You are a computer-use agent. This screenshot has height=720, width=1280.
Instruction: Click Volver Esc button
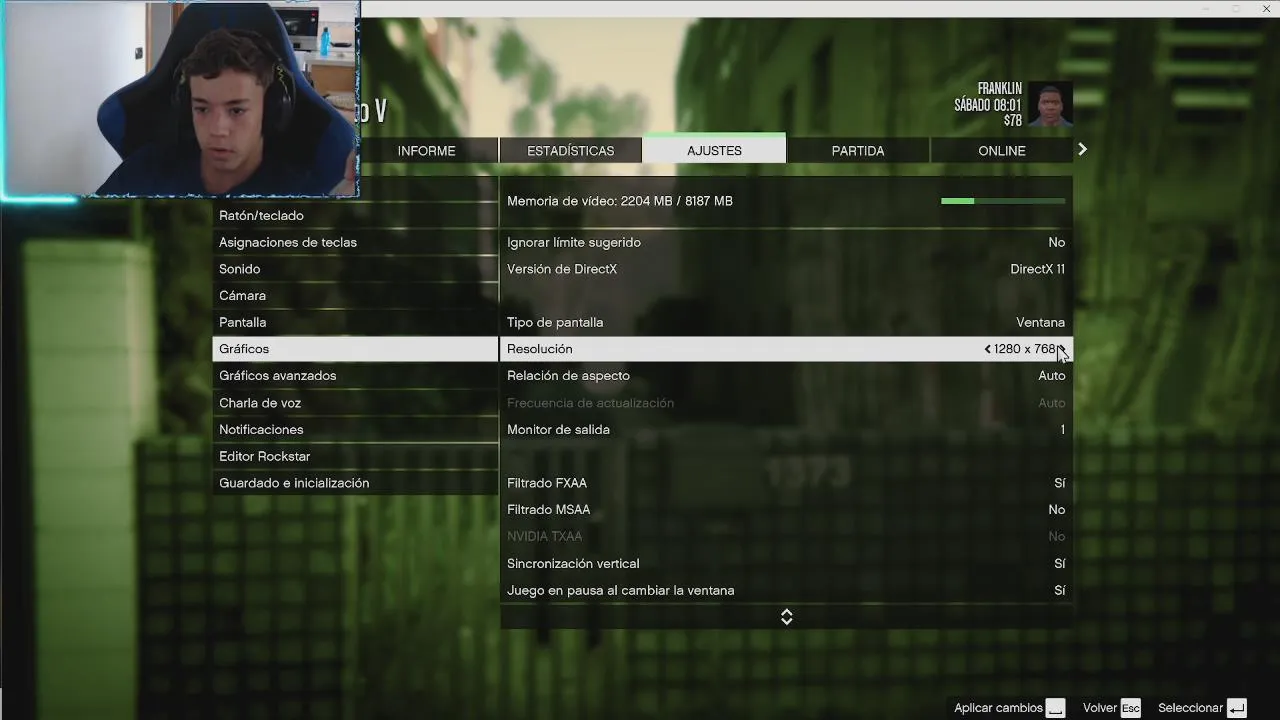pos(1111,708)
